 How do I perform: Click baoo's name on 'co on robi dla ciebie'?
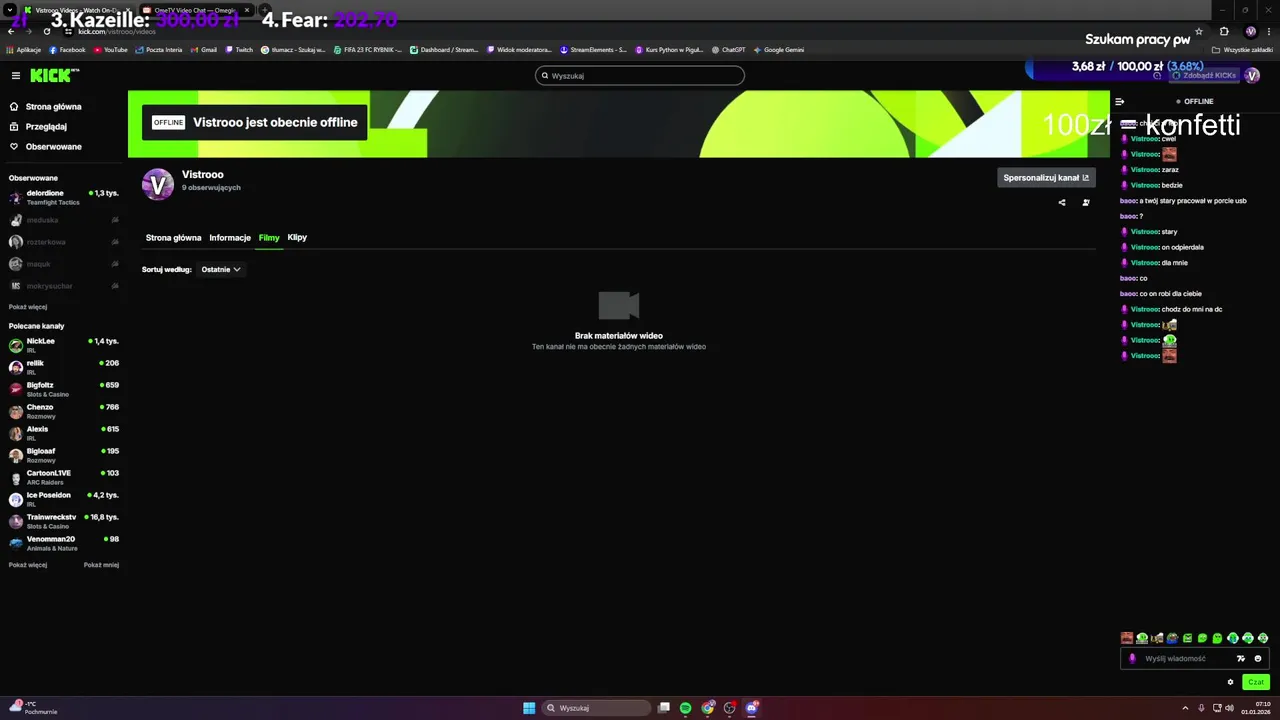pyautogui.click(x=1128, y=294)
